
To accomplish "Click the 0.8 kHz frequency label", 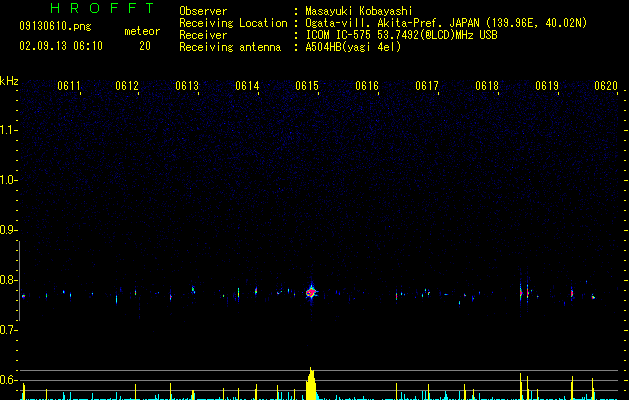I will 9,280.
